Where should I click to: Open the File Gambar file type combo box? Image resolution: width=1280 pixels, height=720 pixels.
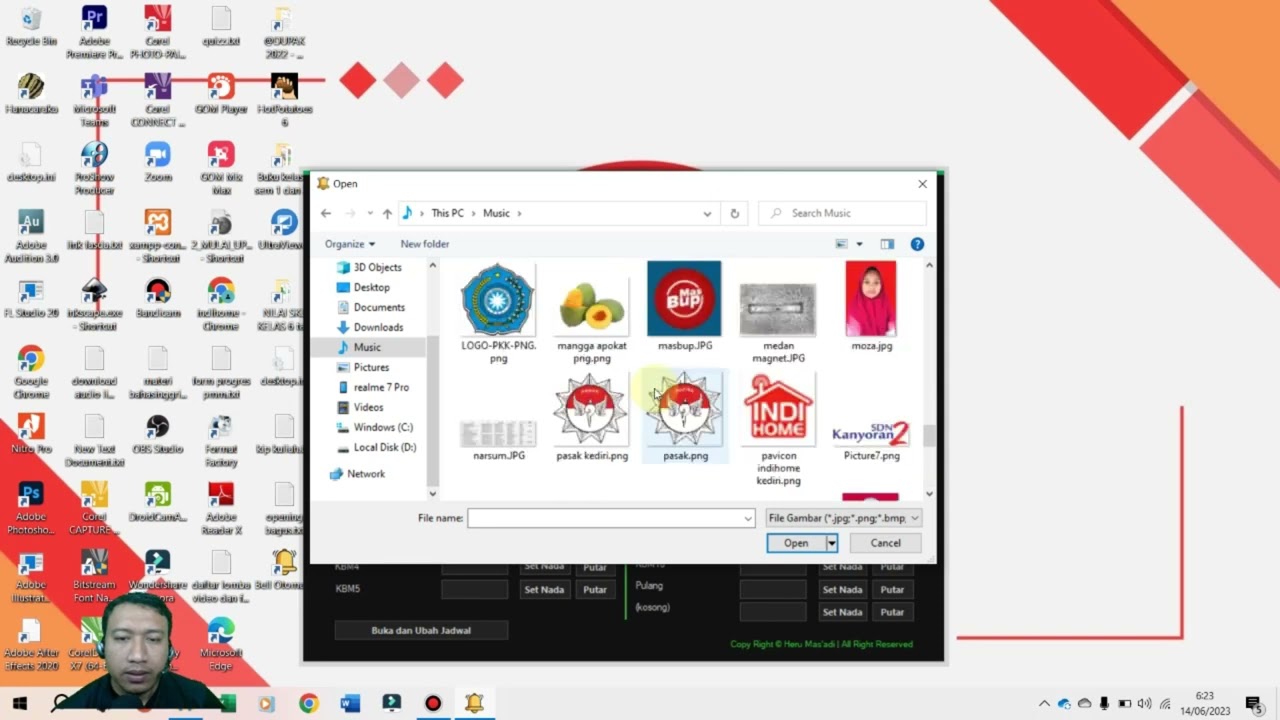[x=843, y=518]
